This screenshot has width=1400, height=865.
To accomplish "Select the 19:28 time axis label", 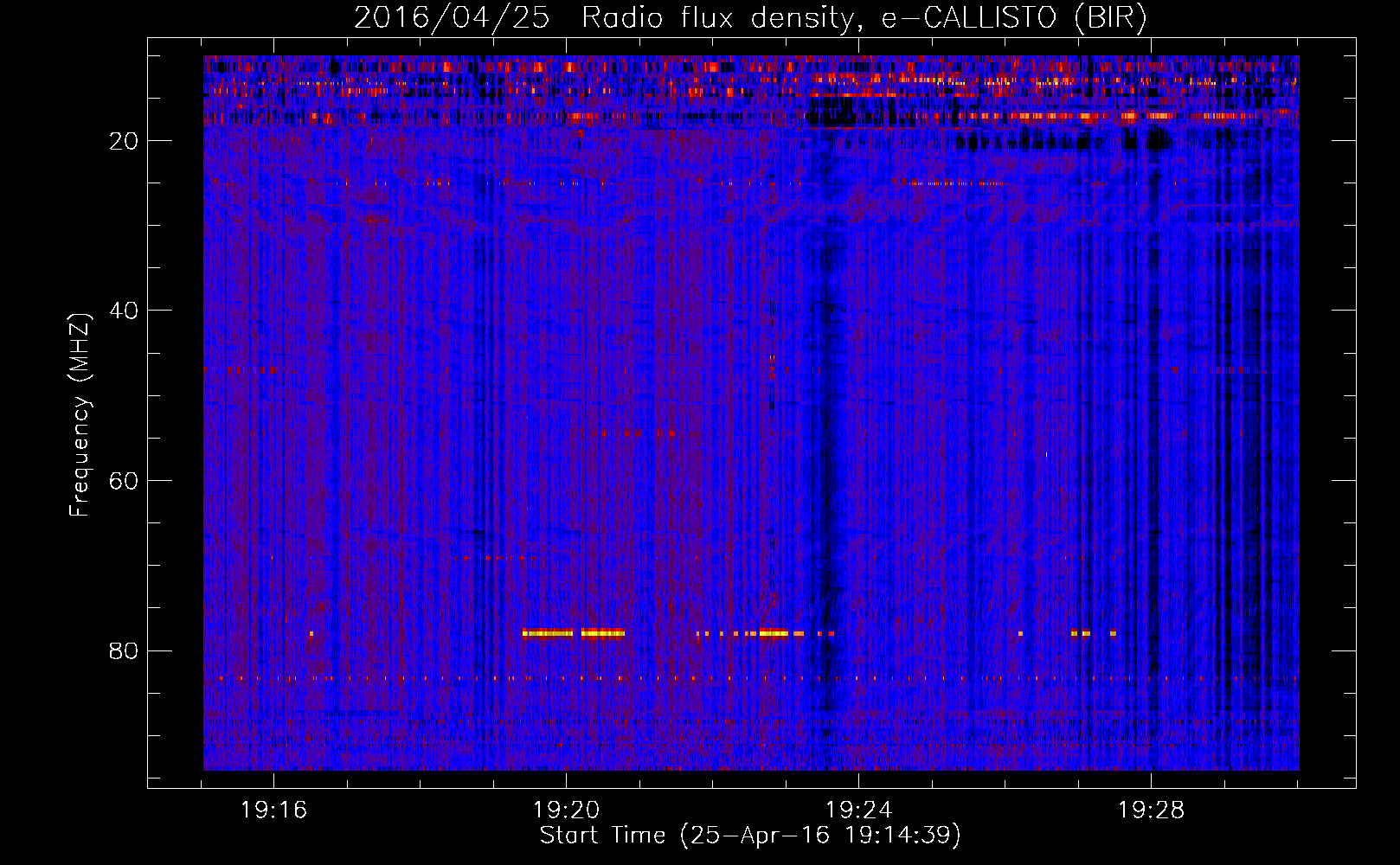I will 1151,811.
